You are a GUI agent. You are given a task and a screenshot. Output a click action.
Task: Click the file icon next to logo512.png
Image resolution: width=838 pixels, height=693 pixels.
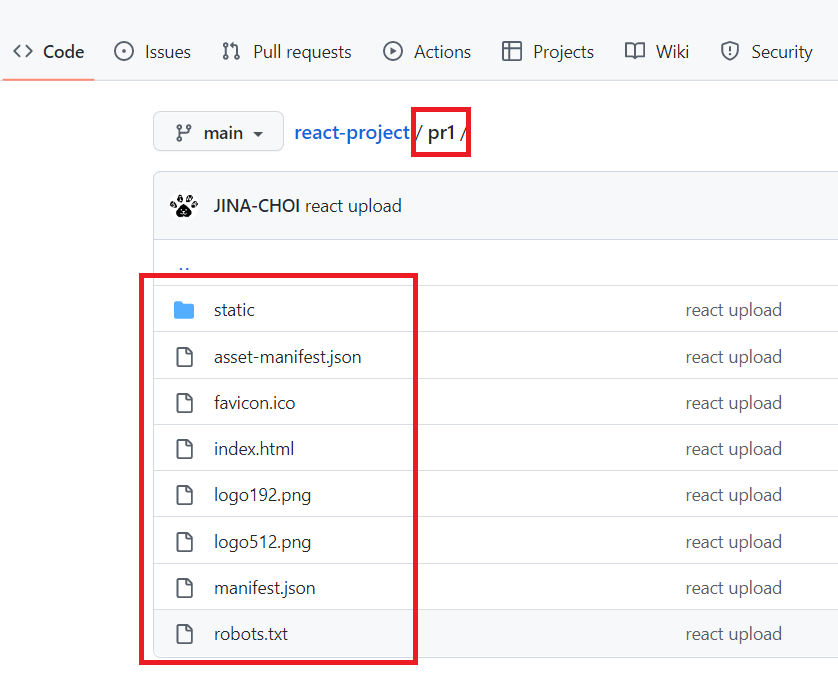(x=185, y=541)
